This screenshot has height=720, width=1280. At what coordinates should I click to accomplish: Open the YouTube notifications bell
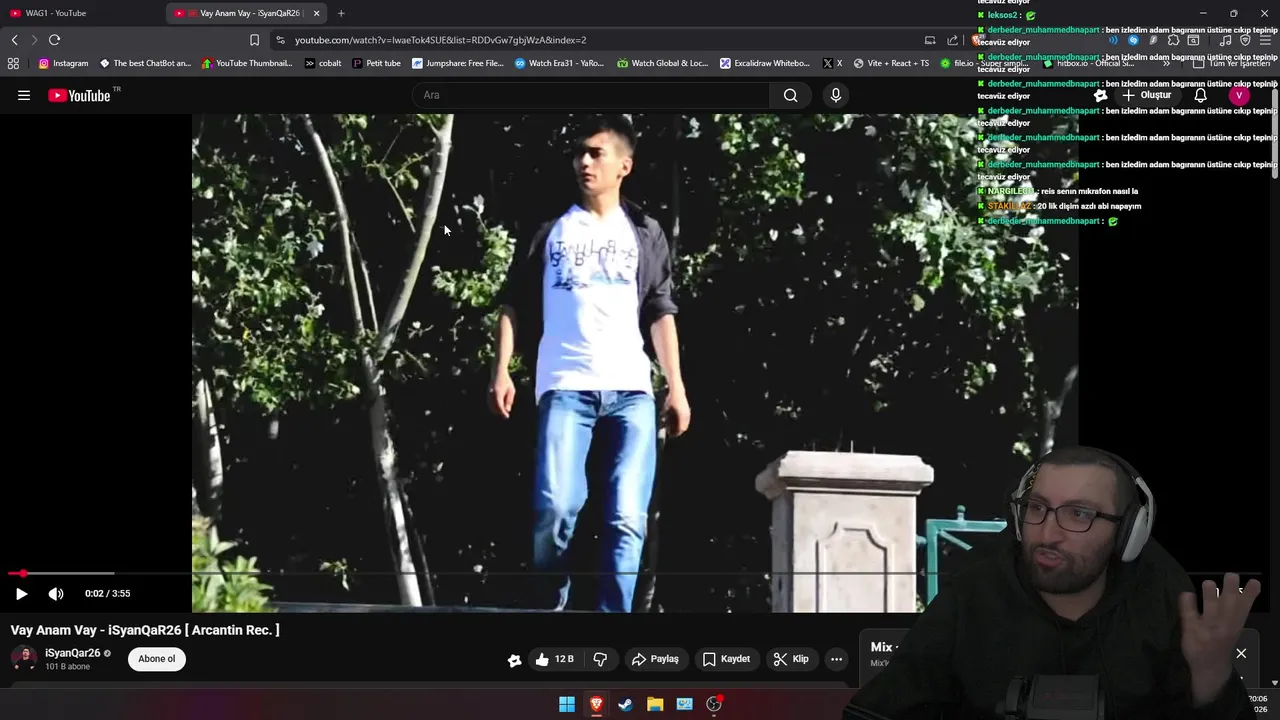coord(1200,95)
